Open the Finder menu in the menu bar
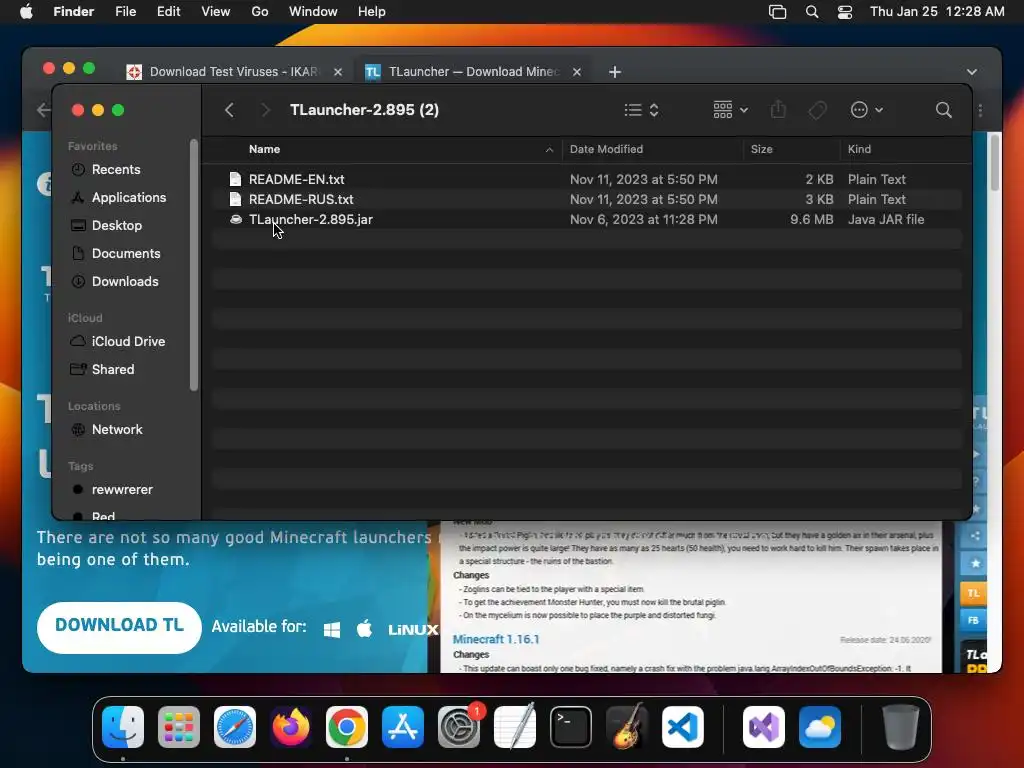This screenshot has width=1024, height=768. click(x=73, y=12)
